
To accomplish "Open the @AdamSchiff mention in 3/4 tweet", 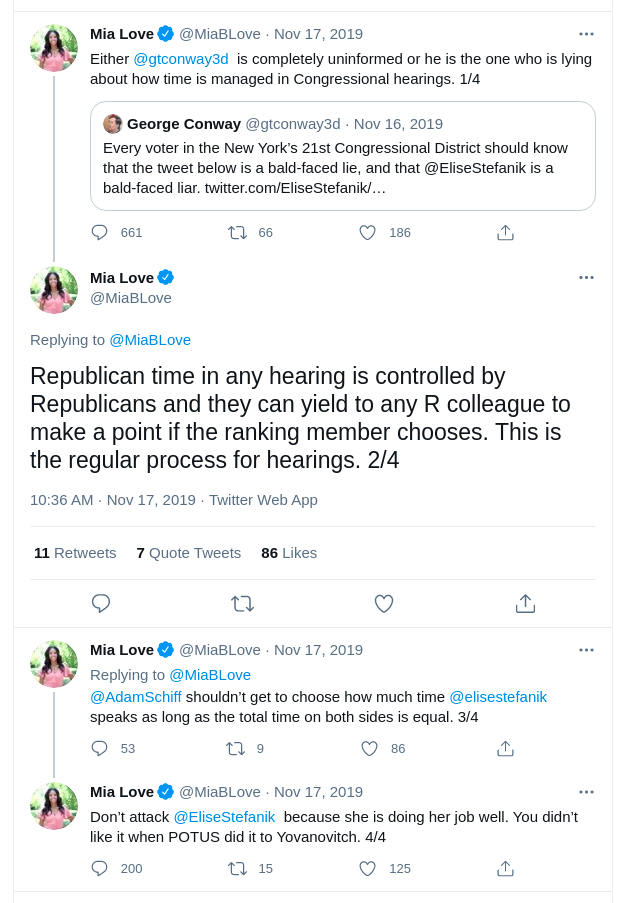I will coord(136,697).
